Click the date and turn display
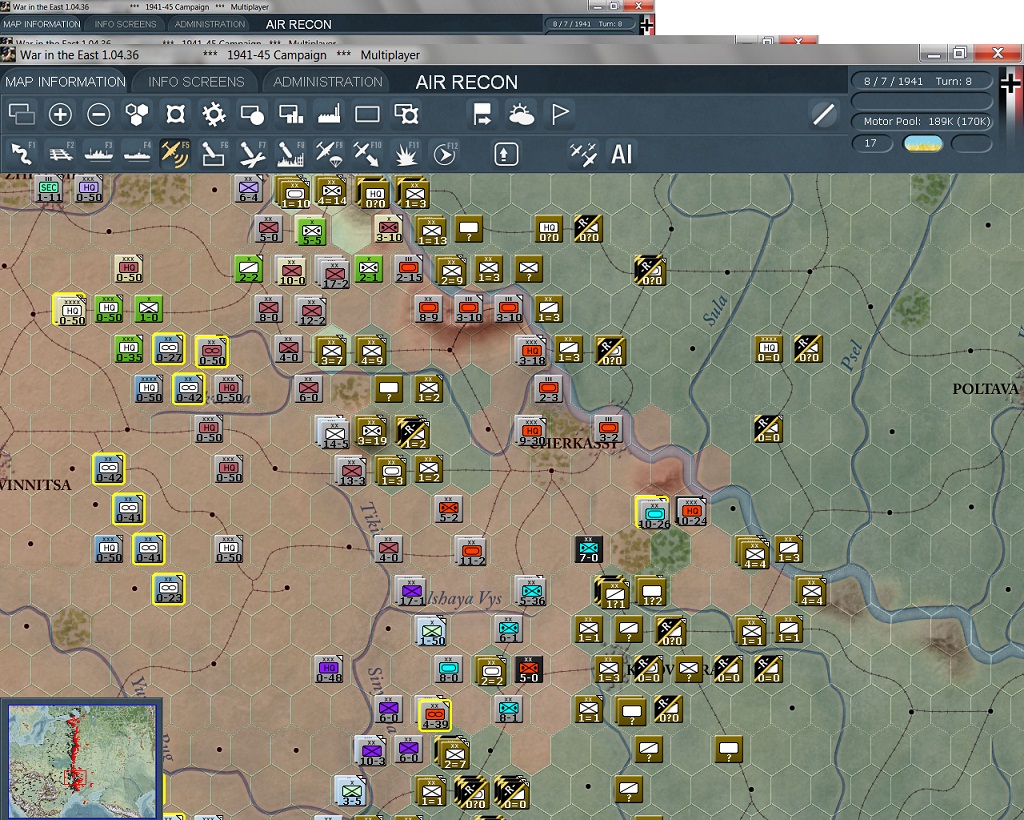The image size is (1024, 820). [921, 81]
